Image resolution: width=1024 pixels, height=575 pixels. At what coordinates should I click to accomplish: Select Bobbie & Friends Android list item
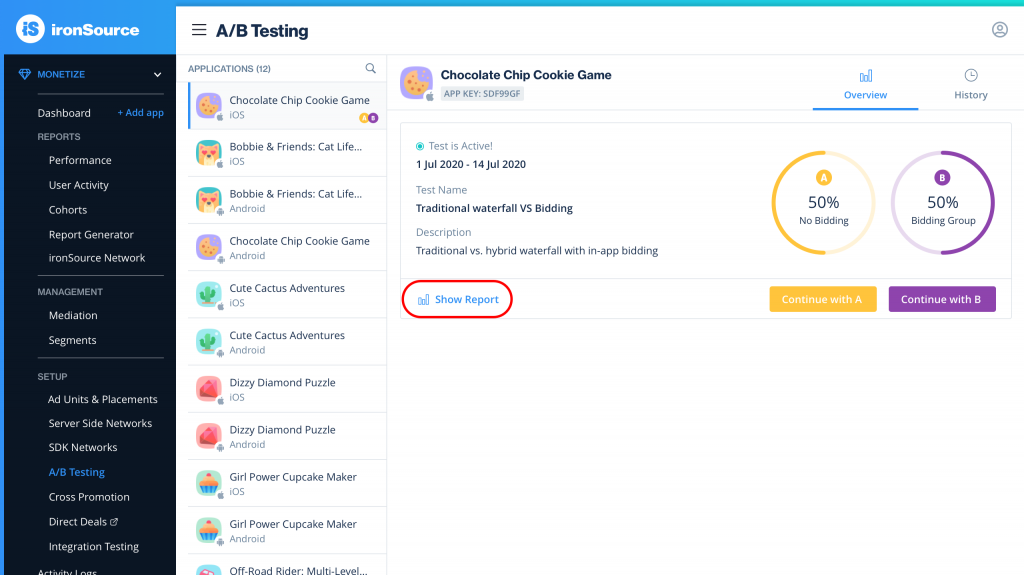pos(287,201)
